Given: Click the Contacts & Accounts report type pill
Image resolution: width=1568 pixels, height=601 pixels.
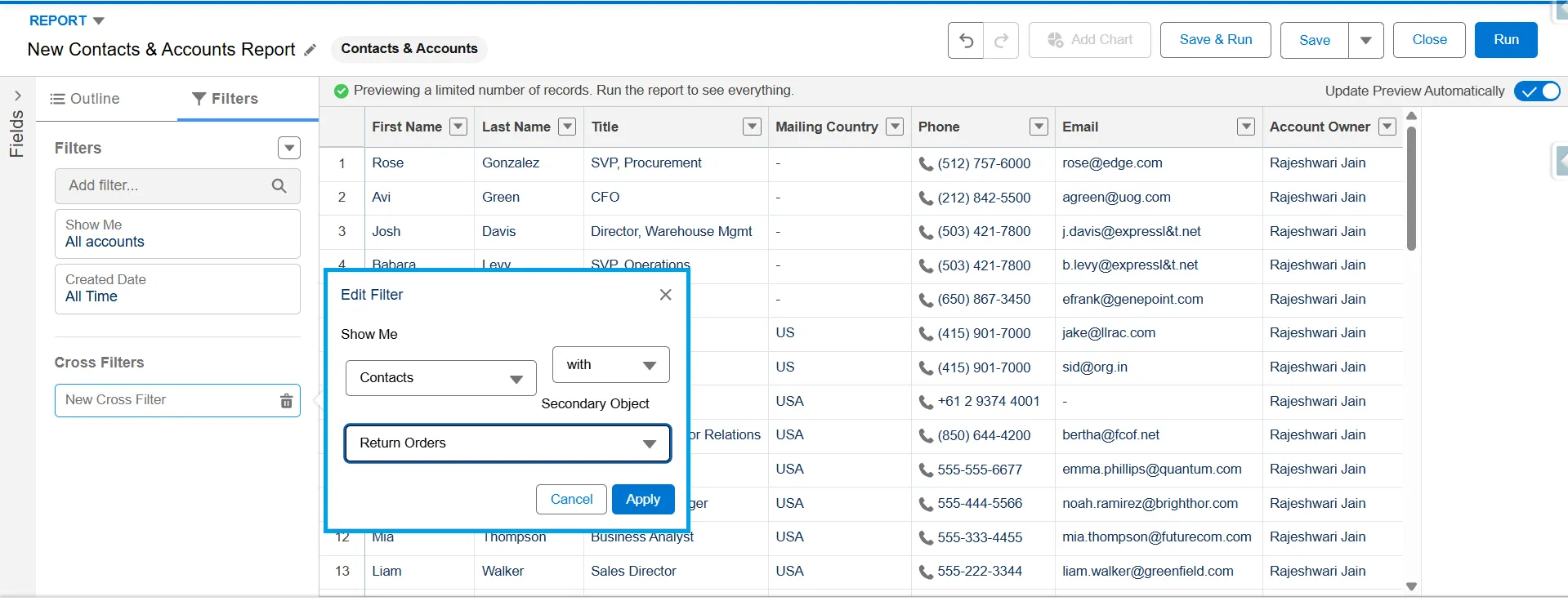Looking at the screenshot, I should click(409, 49).
